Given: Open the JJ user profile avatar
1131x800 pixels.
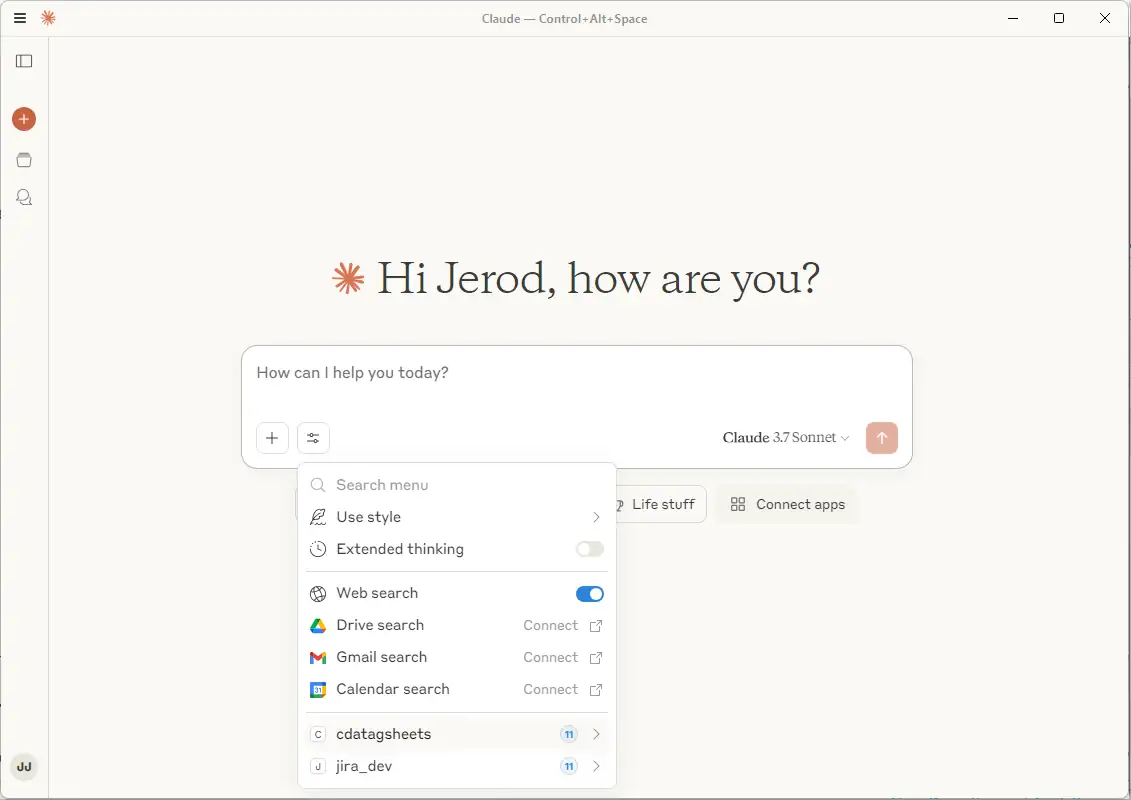Looking at the screenshot, I should tap(24, 767).
